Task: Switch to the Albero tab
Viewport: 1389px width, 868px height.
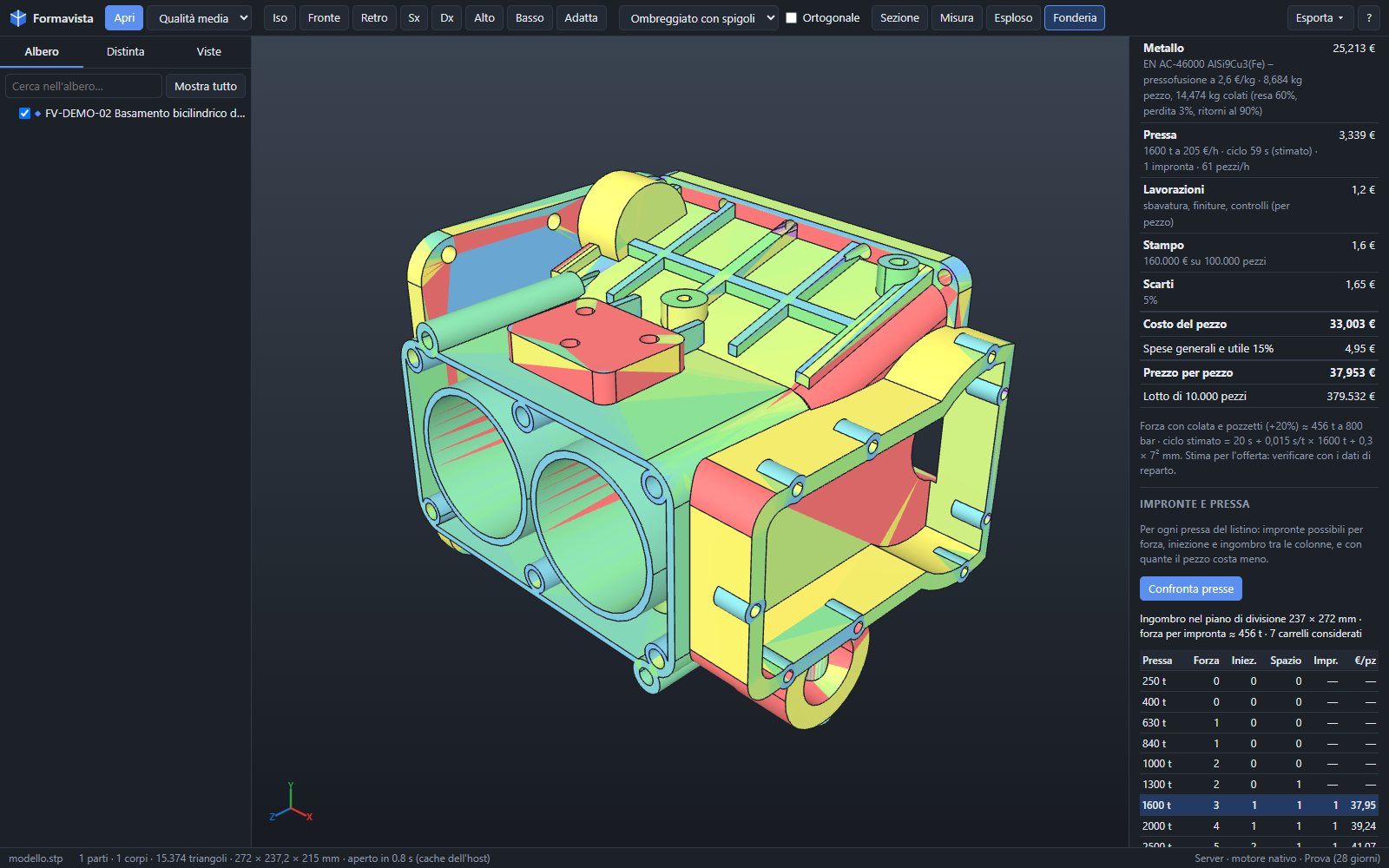Action: click(42, 52)
